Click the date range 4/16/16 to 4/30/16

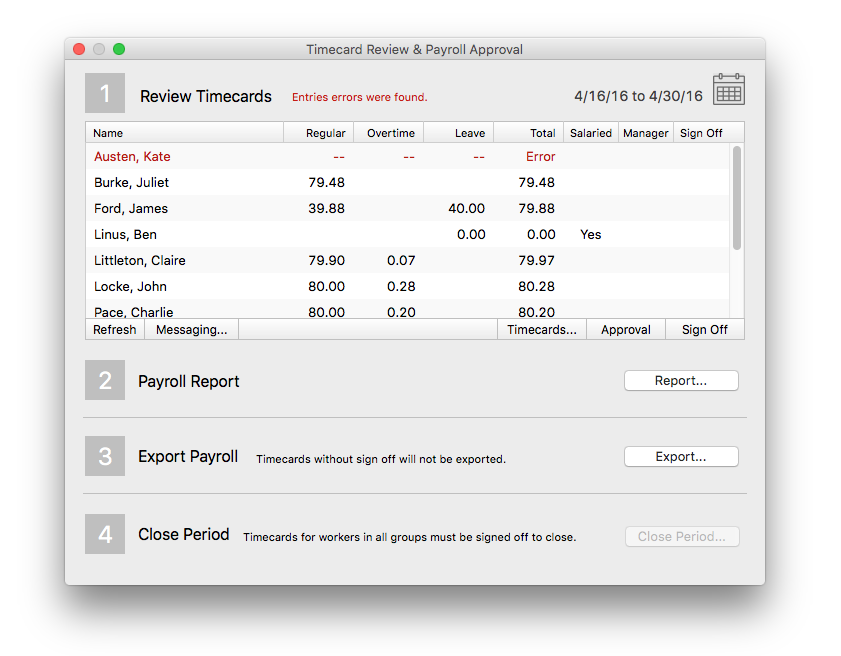coord(638,96)
